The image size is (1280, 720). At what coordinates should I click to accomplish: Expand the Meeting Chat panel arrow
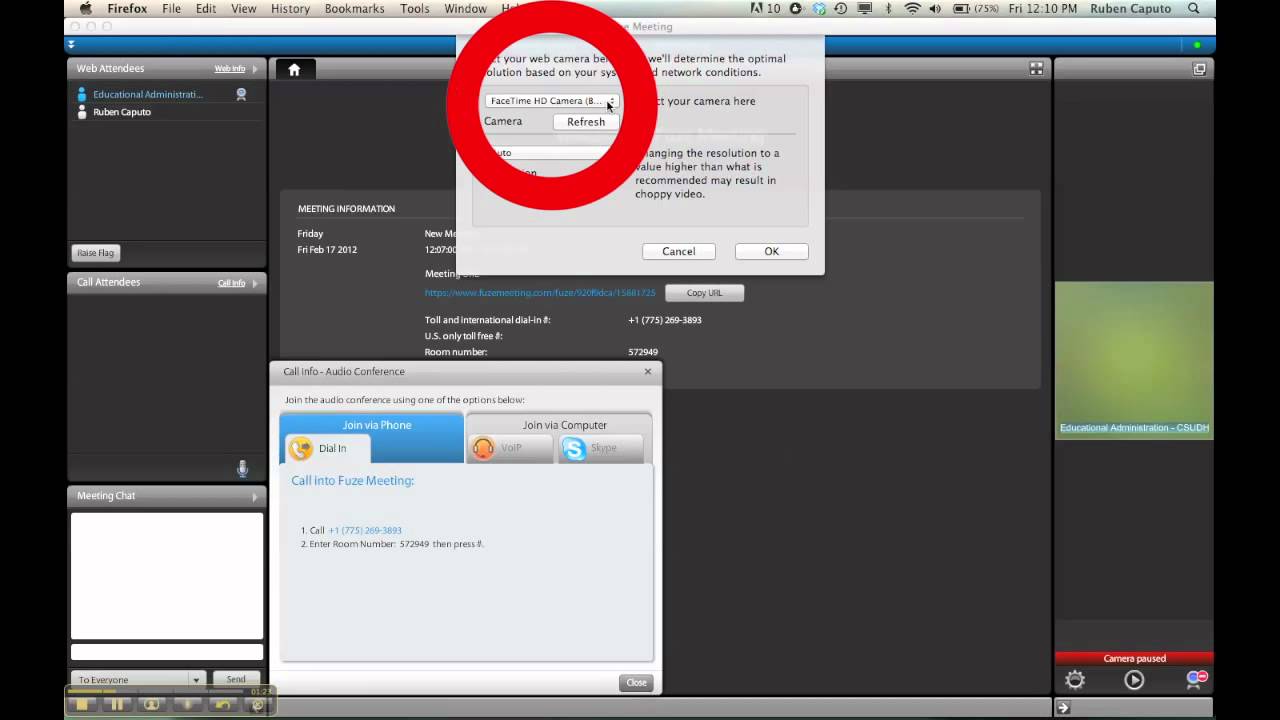coord(255,496)
